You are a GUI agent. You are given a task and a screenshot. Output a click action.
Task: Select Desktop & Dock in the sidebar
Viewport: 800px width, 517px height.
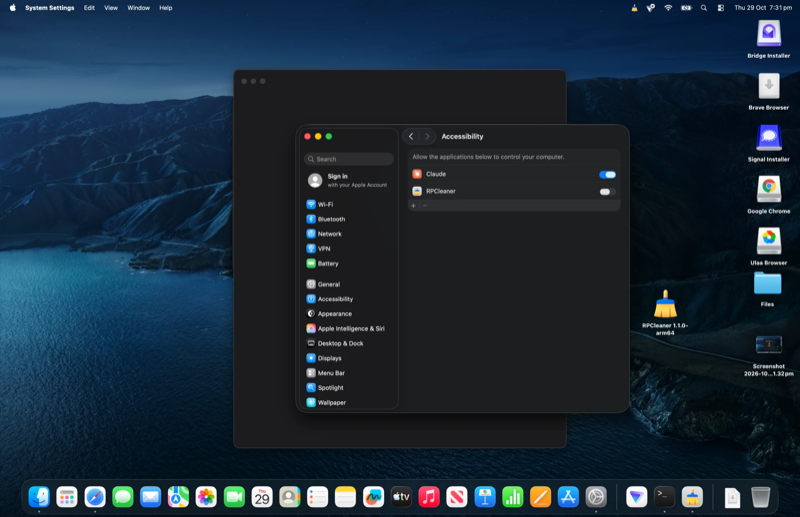[x=335, y=343]
